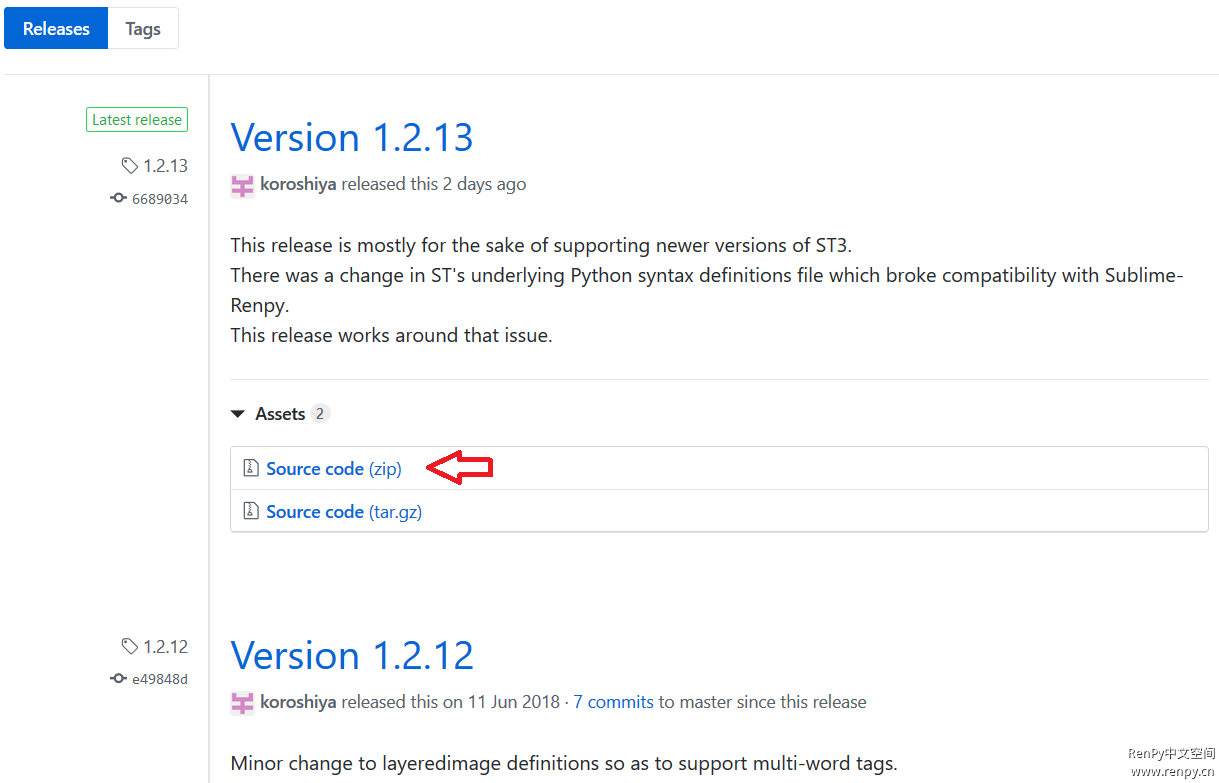Open koroshiya's profile link under Version 1.2.13
This screenshot has height=783, width=1219.
[x=298, y=184]
